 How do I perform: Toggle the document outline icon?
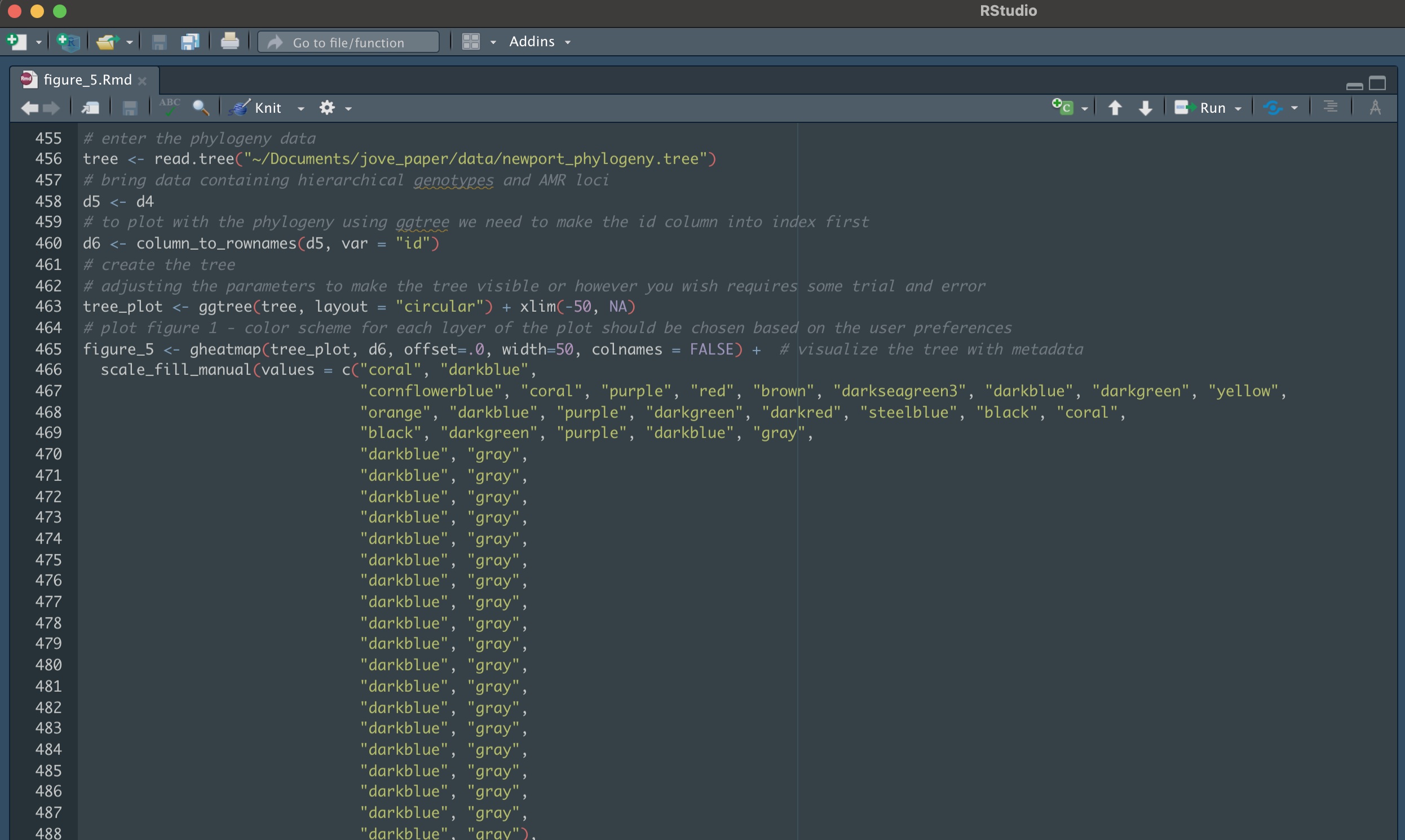pos(1330,108)
